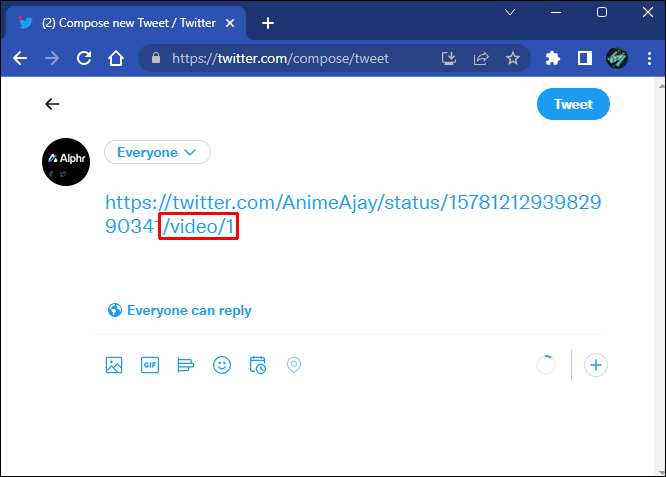This screenshot has width=666, height=477.
Task: Close the Compose new Tweet tab
Action: click(230, 23)
